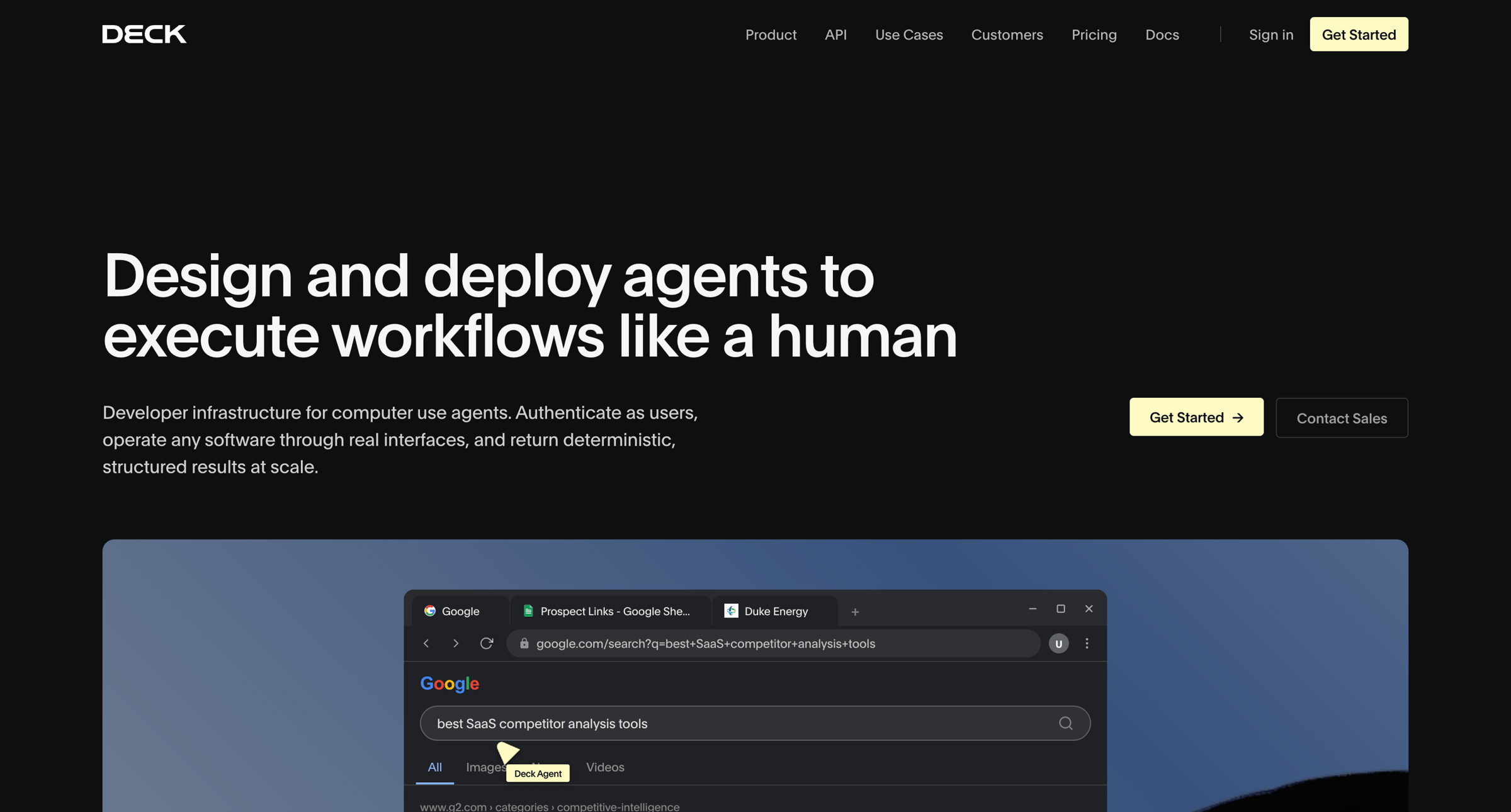Open the API nav link

(x=835, y=35)
